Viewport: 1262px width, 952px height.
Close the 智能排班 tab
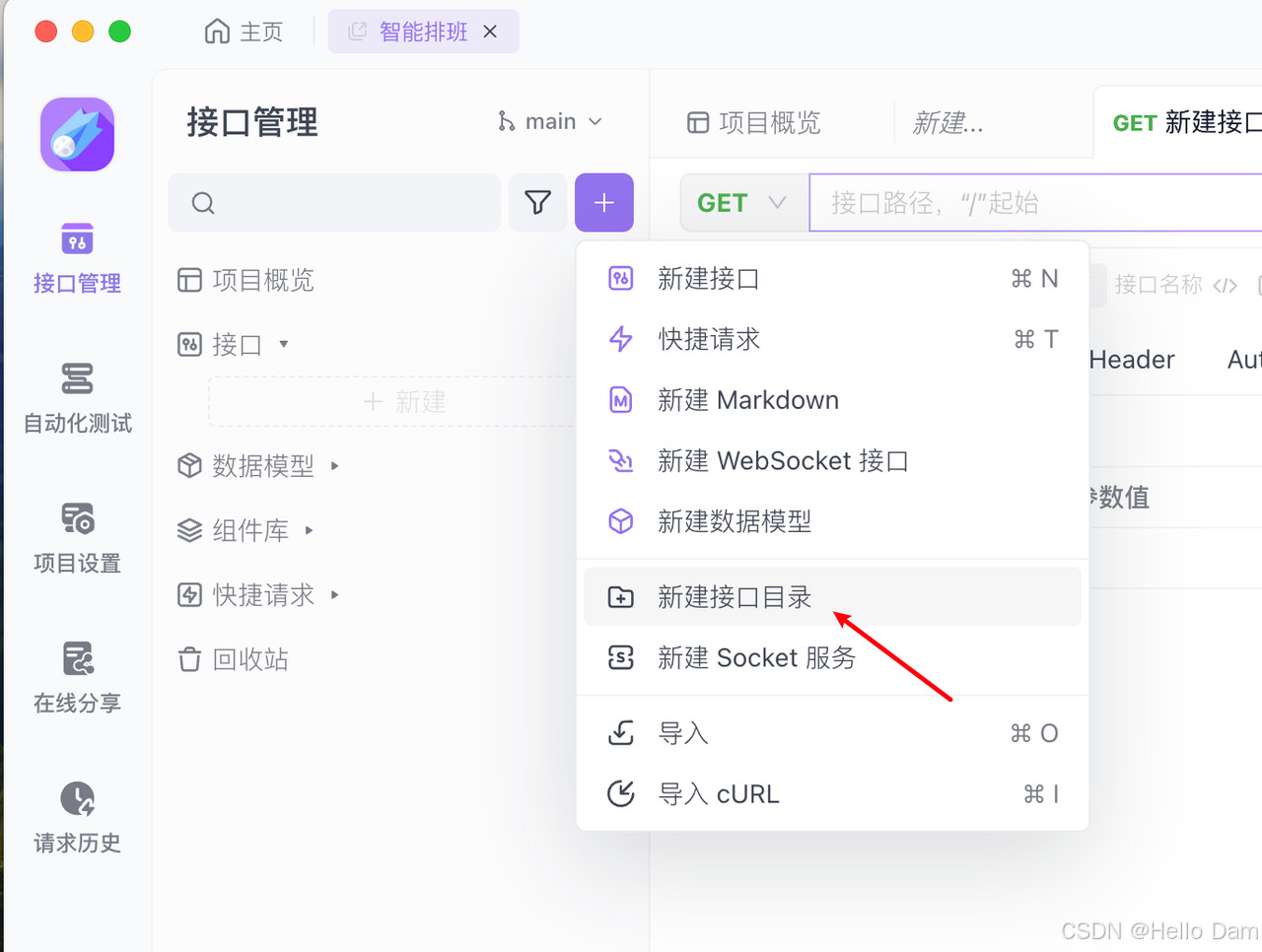pos(490,32)
